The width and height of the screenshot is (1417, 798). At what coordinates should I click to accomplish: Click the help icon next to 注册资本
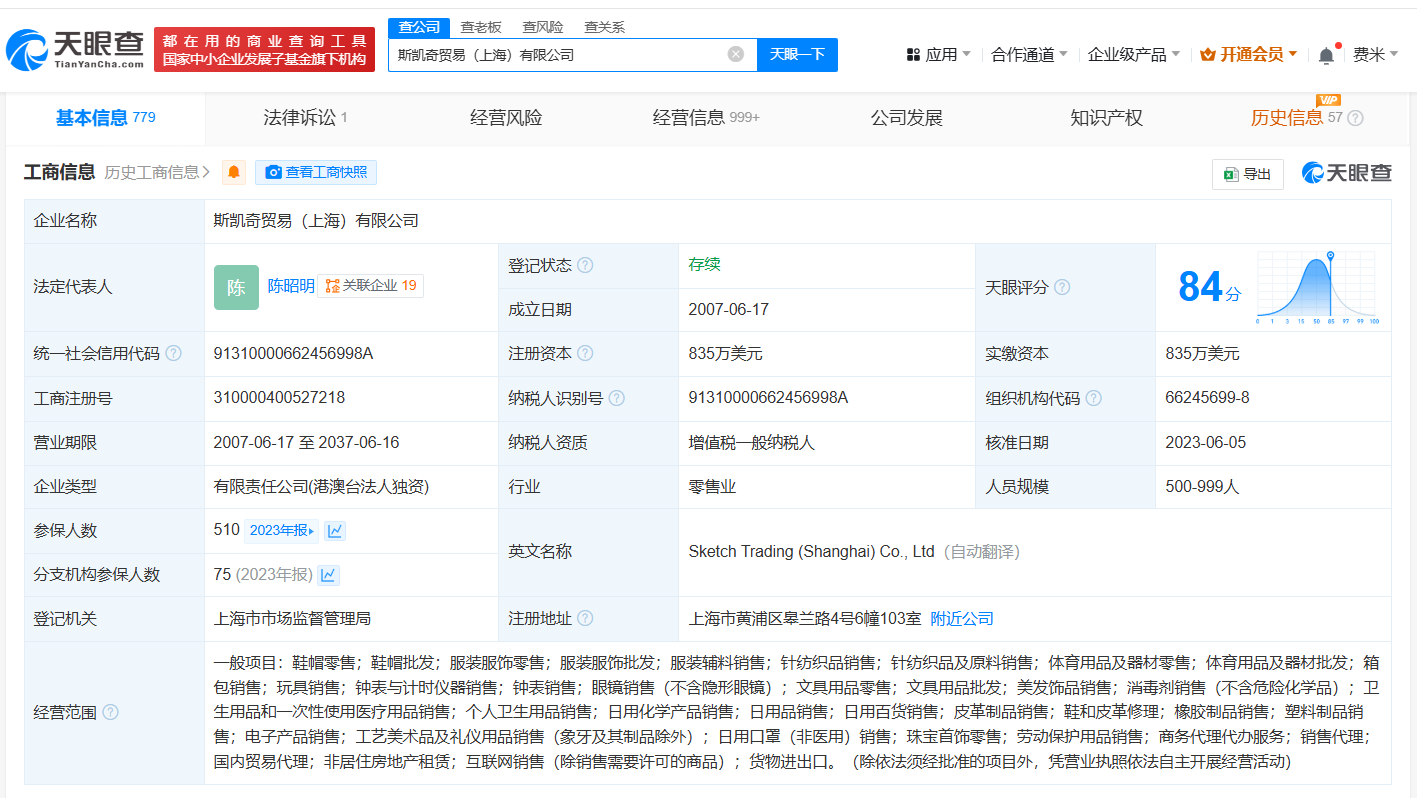(585, 354)
